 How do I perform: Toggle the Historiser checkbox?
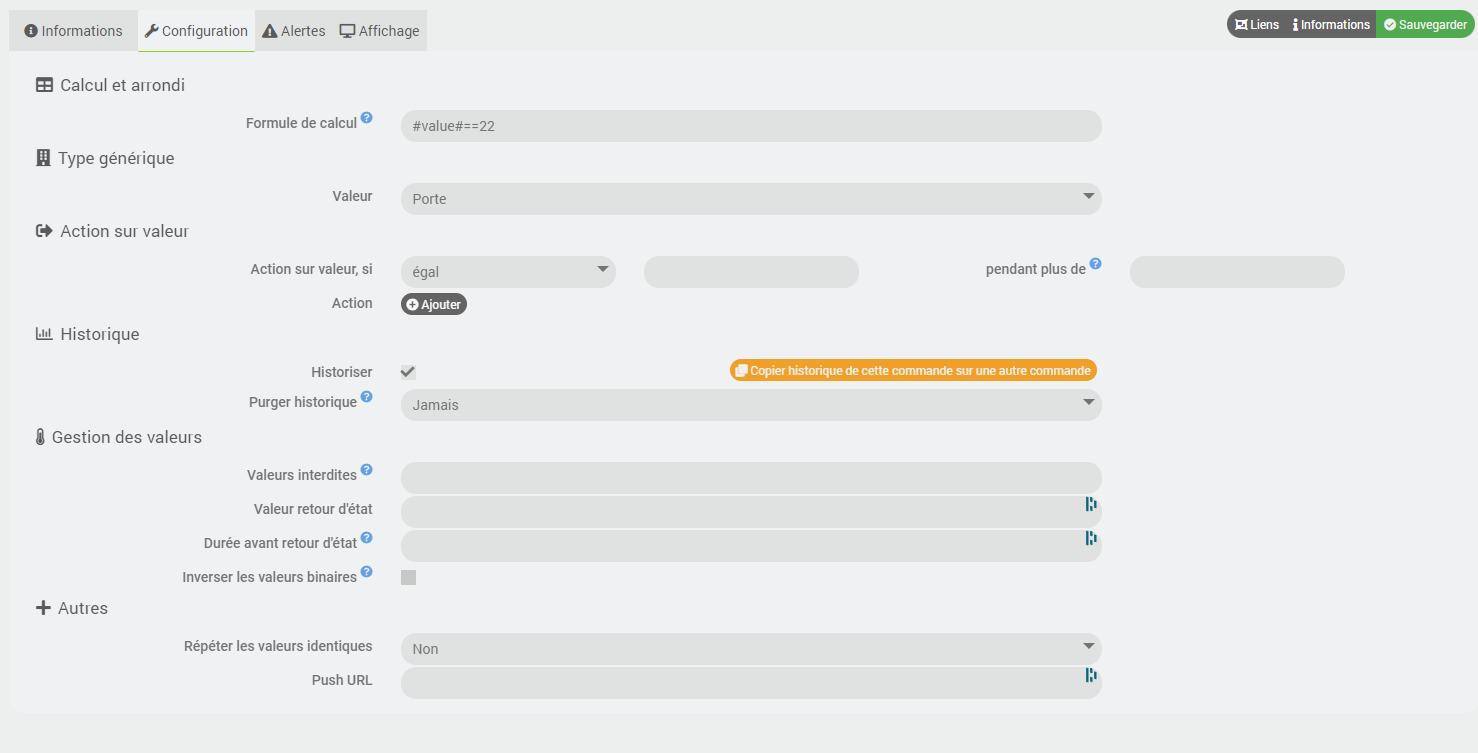[408, 372]
